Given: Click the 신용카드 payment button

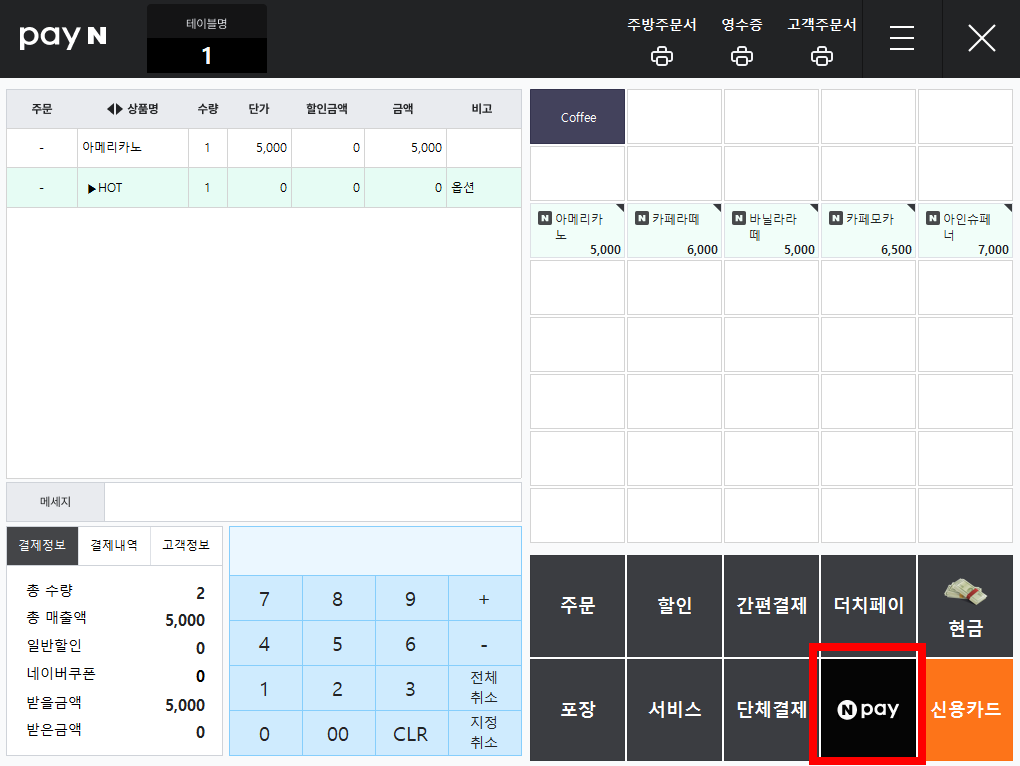Looking at the screenshot, I should click(965, 709).
